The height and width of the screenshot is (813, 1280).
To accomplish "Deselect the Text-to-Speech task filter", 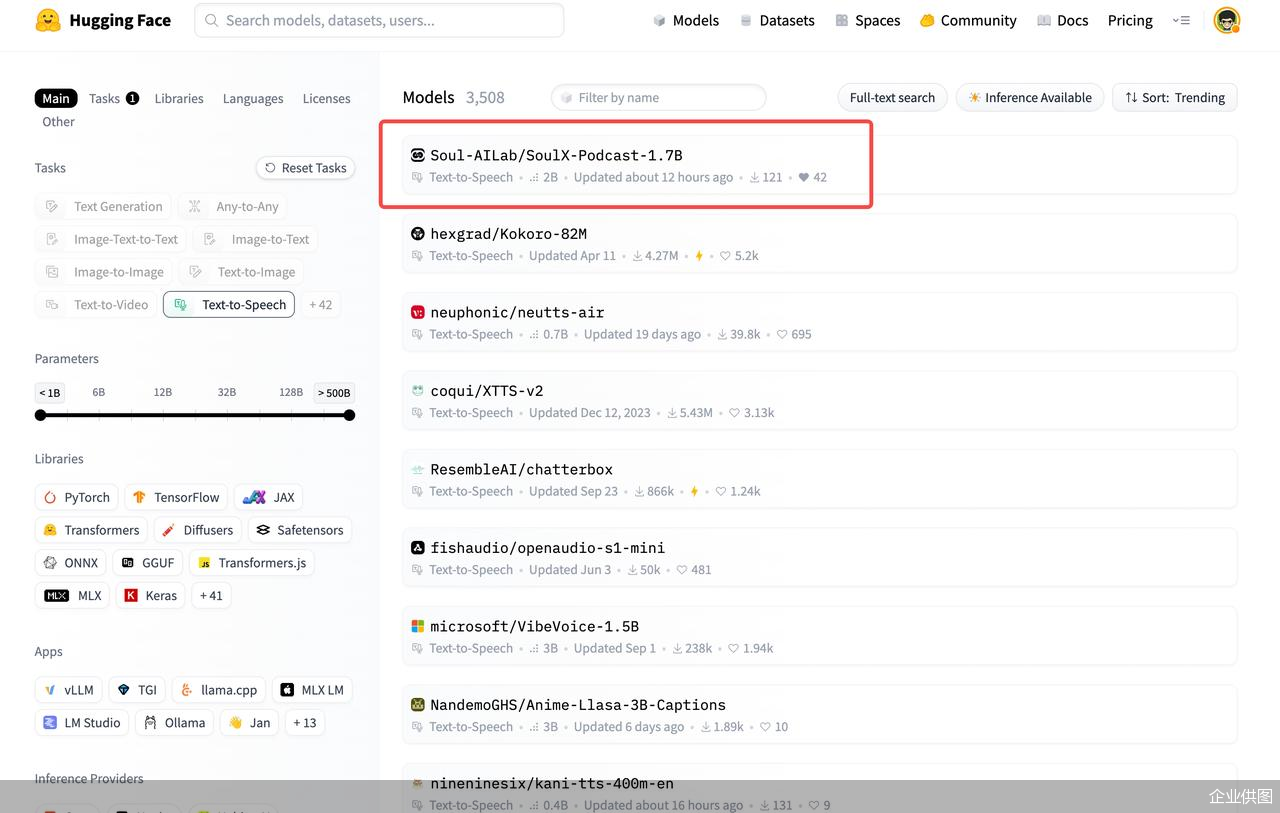I will pyautogui.click(x=229, y=305).
